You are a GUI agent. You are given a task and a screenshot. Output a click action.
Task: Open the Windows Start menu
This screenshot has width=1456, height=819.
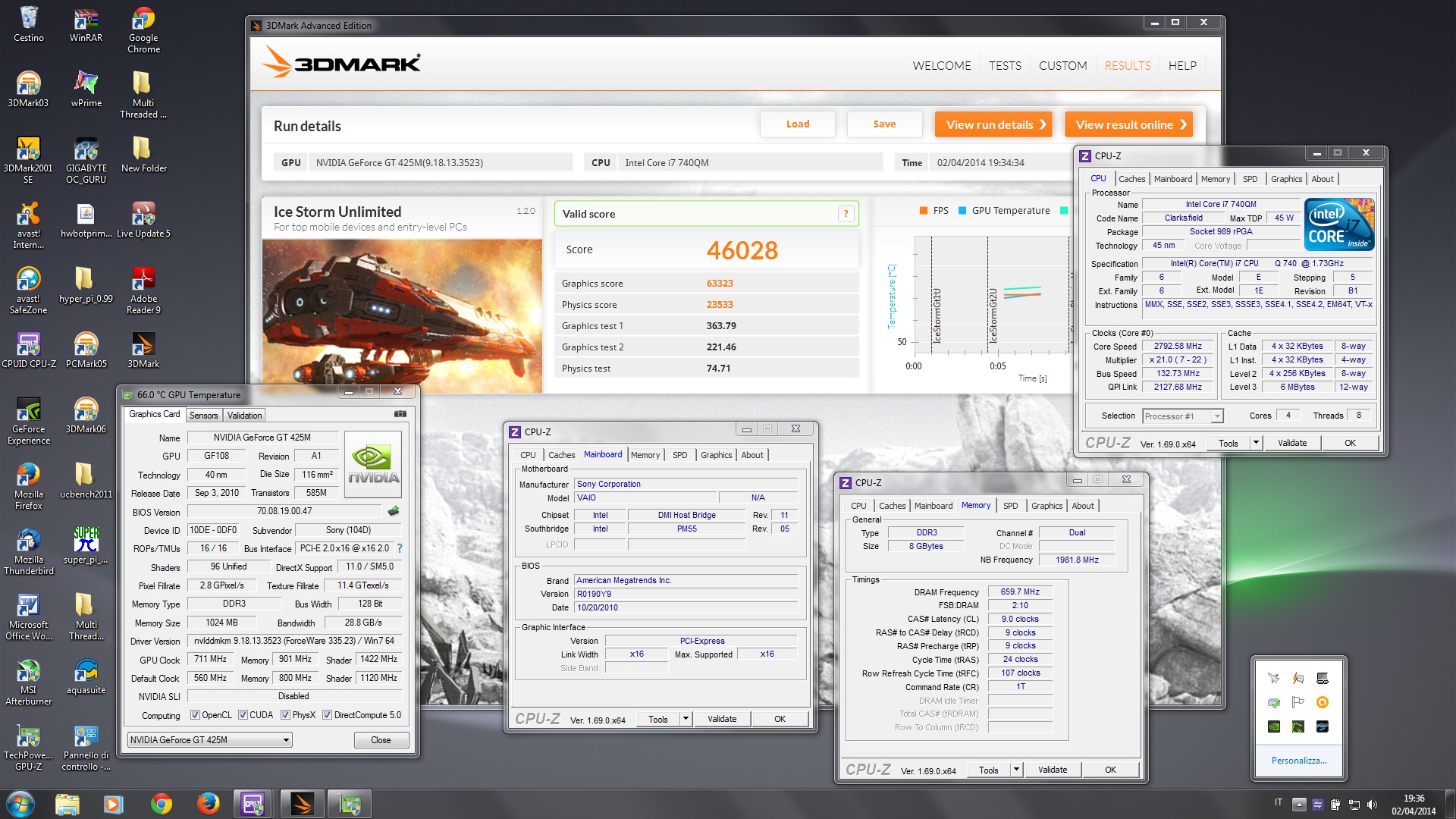20,804
